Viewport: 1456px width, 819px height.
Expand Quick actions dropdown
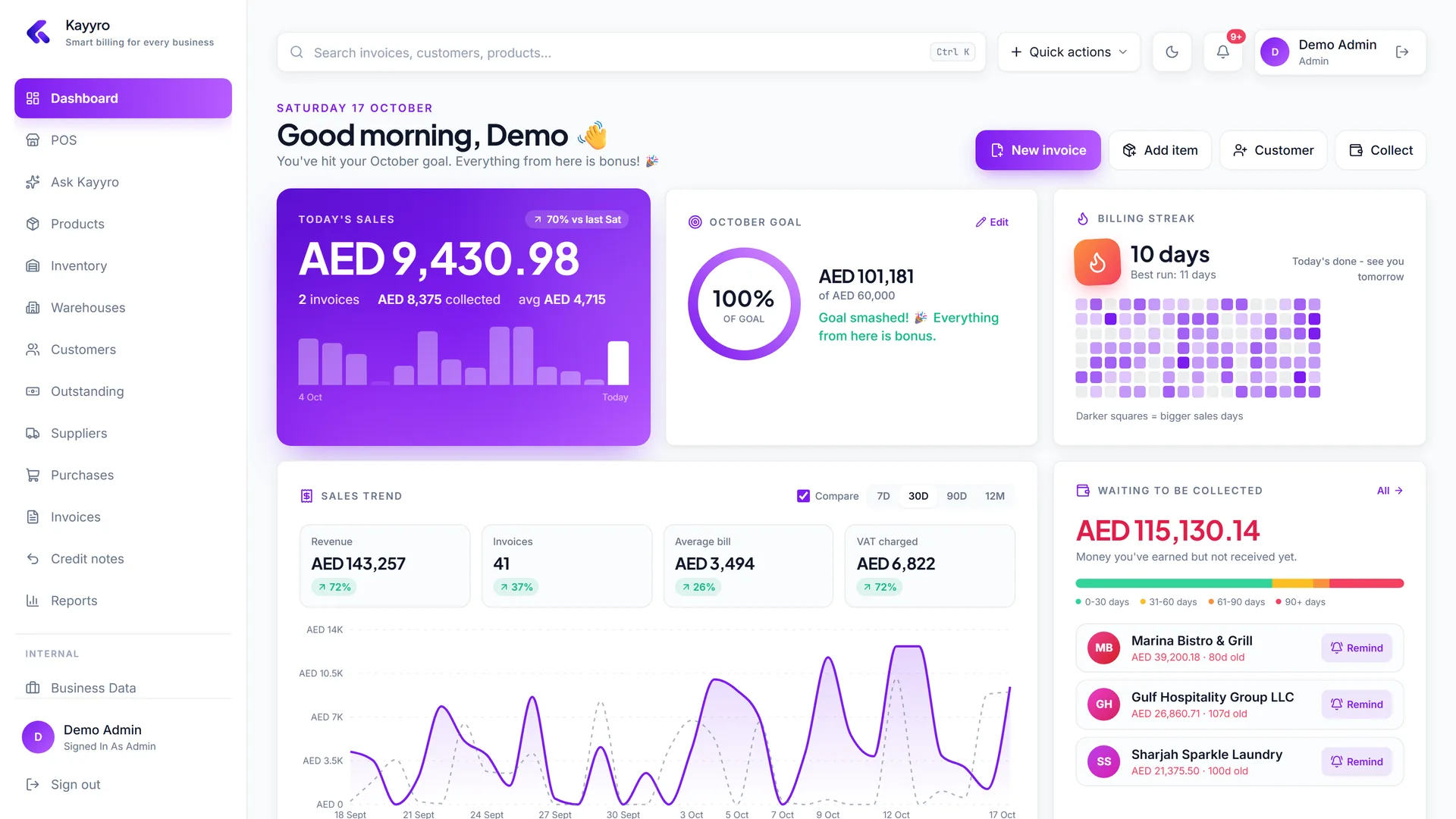[x=1068, y=52]
